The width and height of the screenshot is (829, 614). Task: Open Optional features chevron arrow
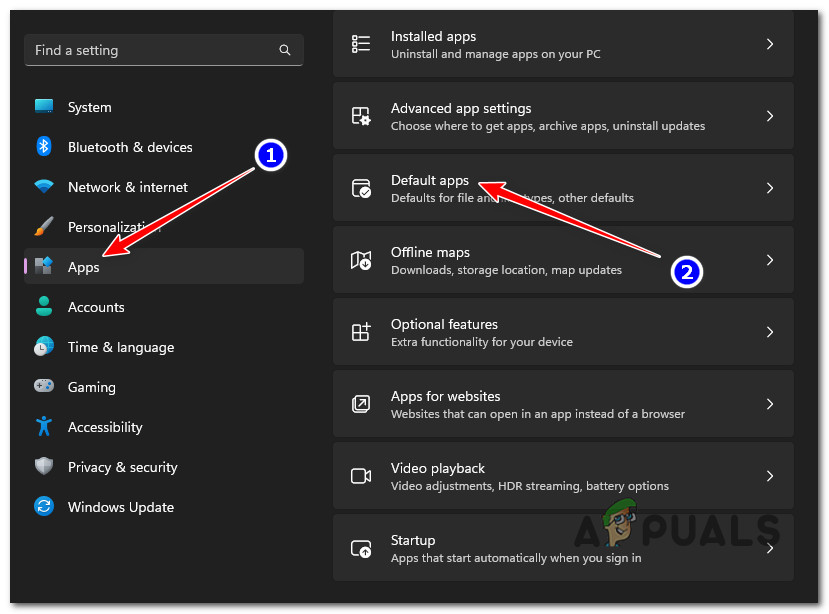(x=770, y=332)
